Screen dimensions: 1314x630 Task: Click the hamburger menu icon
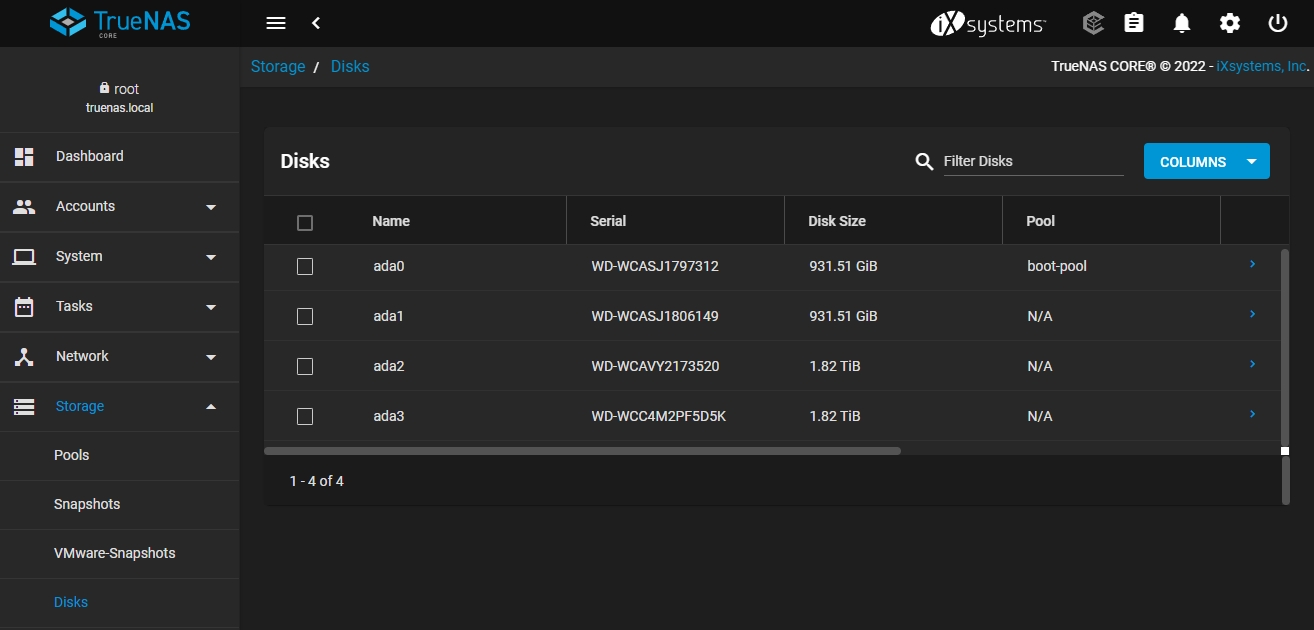[x=276, y=23]
